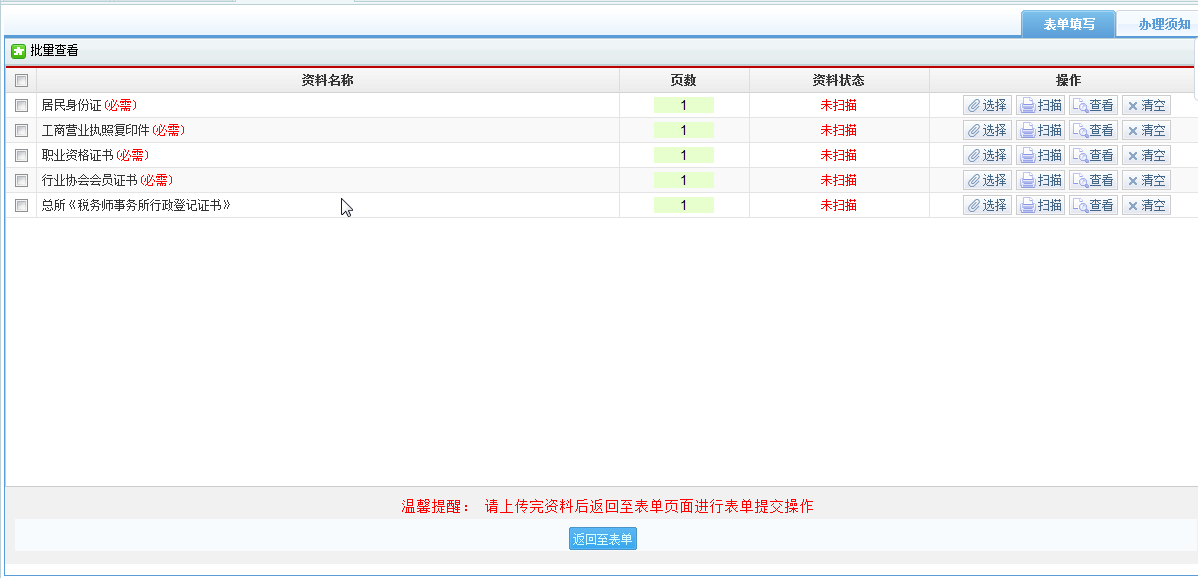
Task: Click 查看 magnifier for 工商营业执照复印件 row
Action: [x=1093, y=130]
